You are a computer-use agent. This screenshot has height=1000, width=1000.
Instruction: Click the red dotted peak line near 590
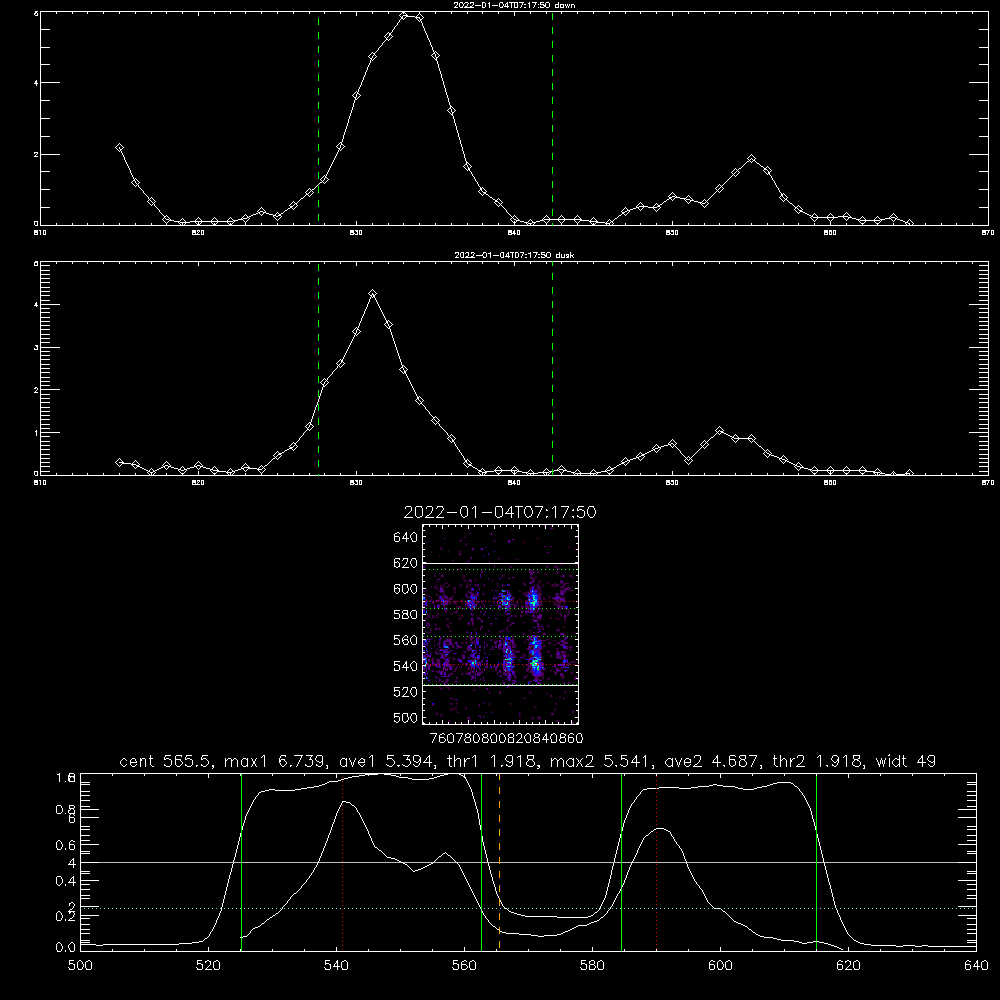[x=656, y=861]
